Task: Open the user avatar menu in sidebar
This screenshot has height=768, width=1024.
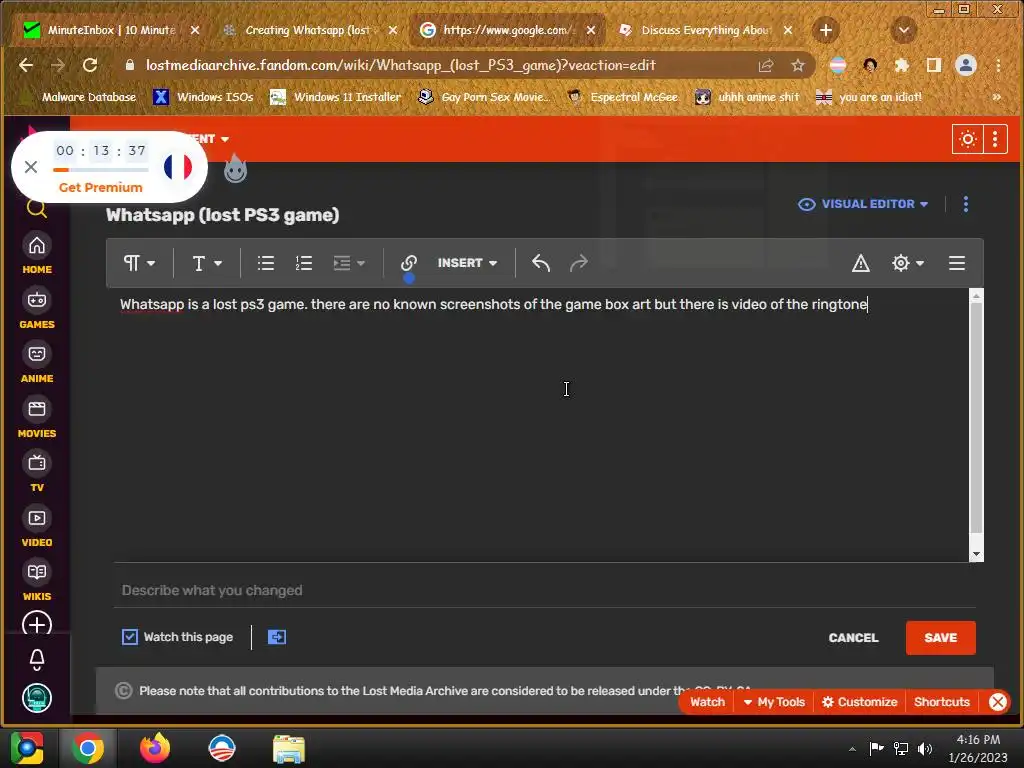Action: [37, 698]
